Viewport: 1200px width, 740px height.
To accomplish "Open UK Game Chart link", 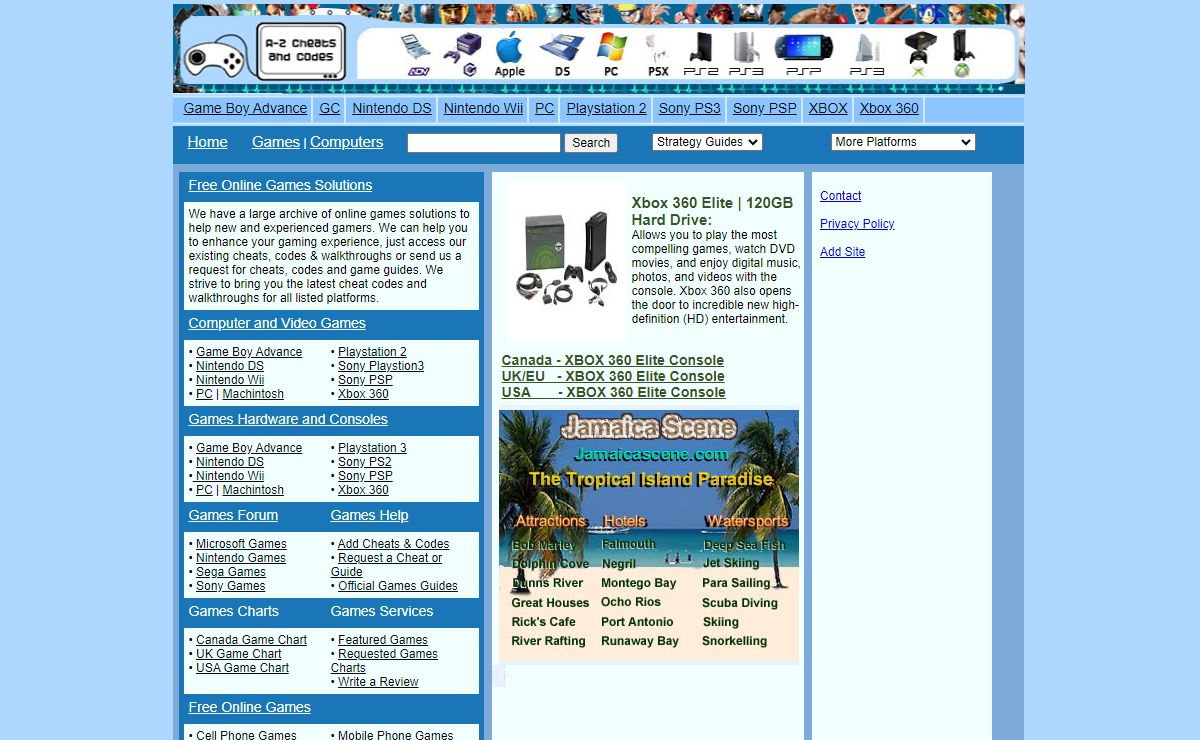I will (239, 654).
